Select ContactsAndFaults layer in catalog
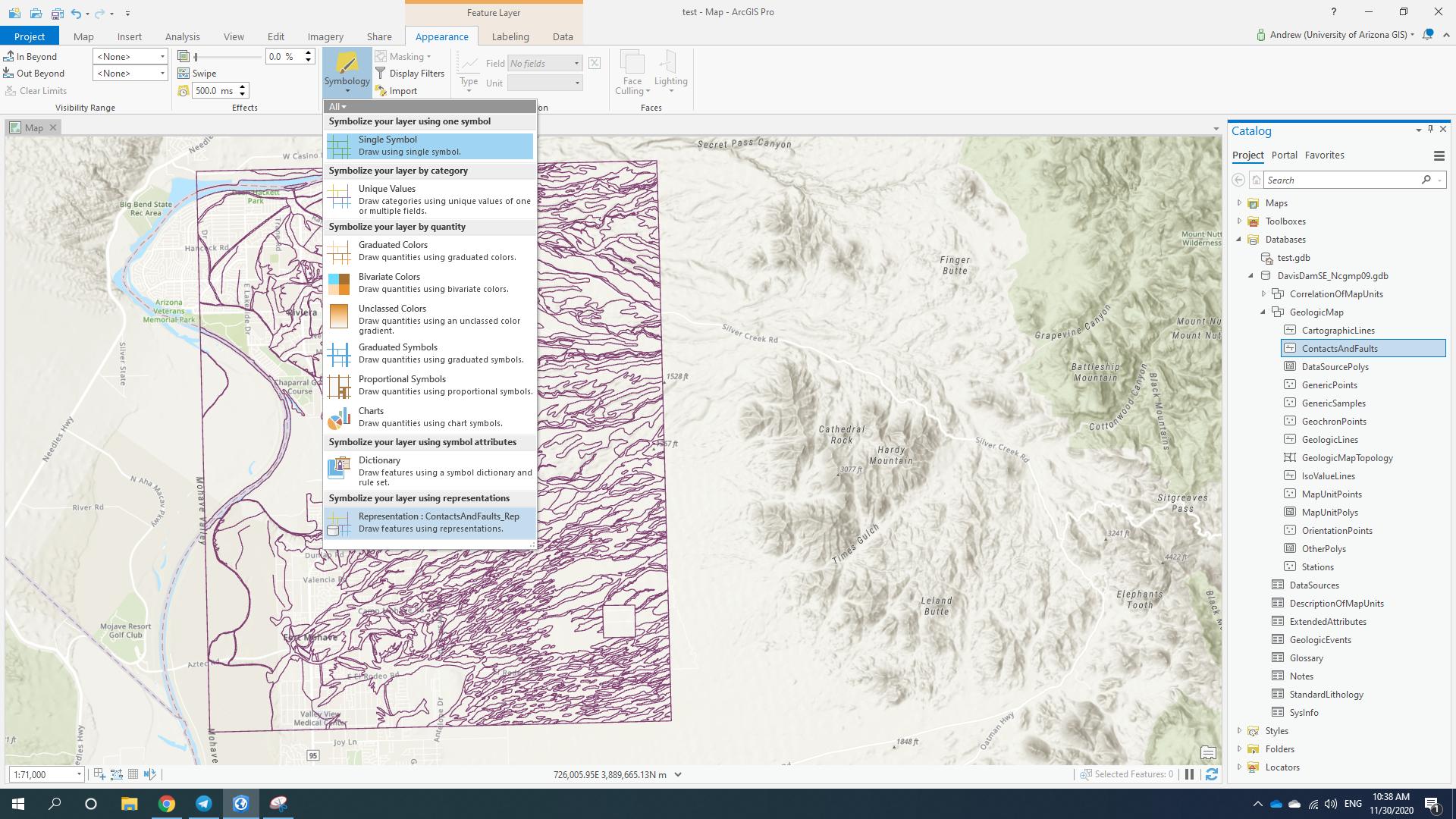Viewport: 1456px width, 819px height. coord(1339,348)
